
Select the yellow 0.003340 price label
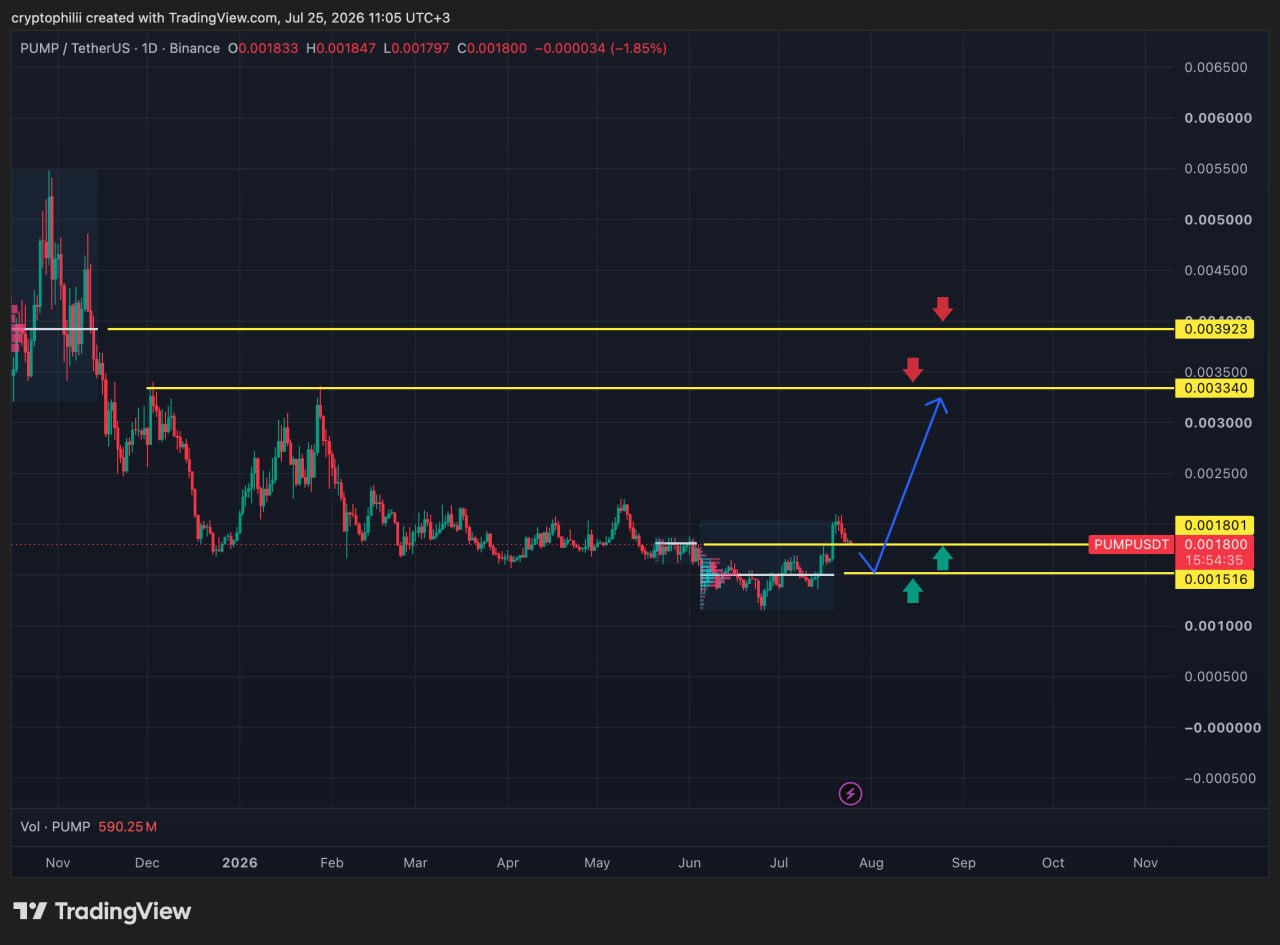pos(1216,388)
